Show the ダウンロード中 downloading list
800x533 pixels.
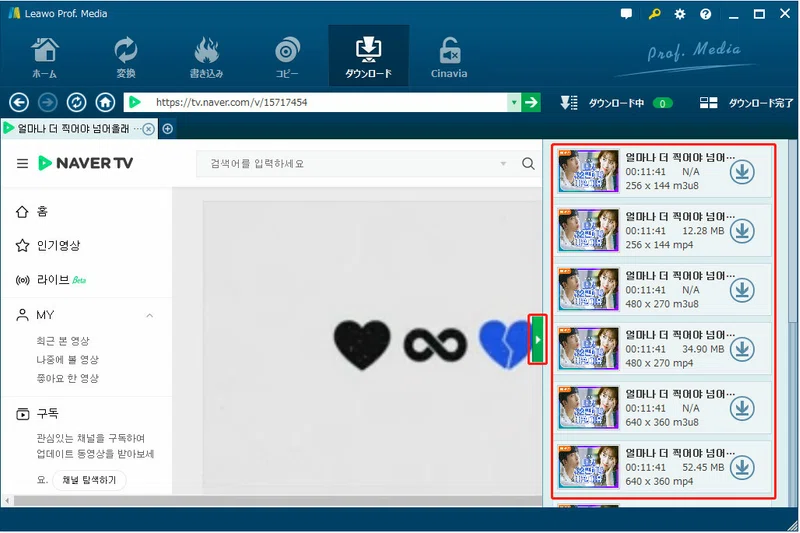click(x=616, y=103)
